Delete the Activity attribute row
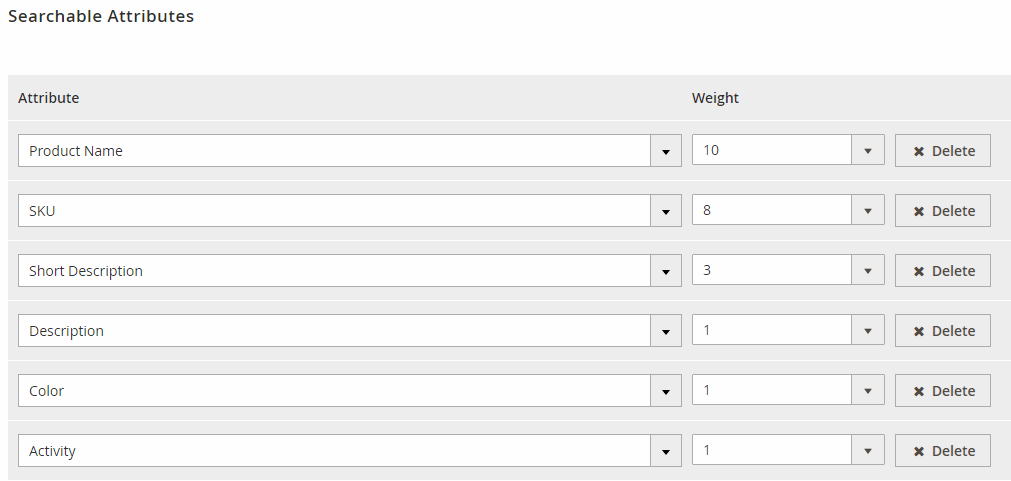This screenshot has width=1011, height=481. coord(942,451)
